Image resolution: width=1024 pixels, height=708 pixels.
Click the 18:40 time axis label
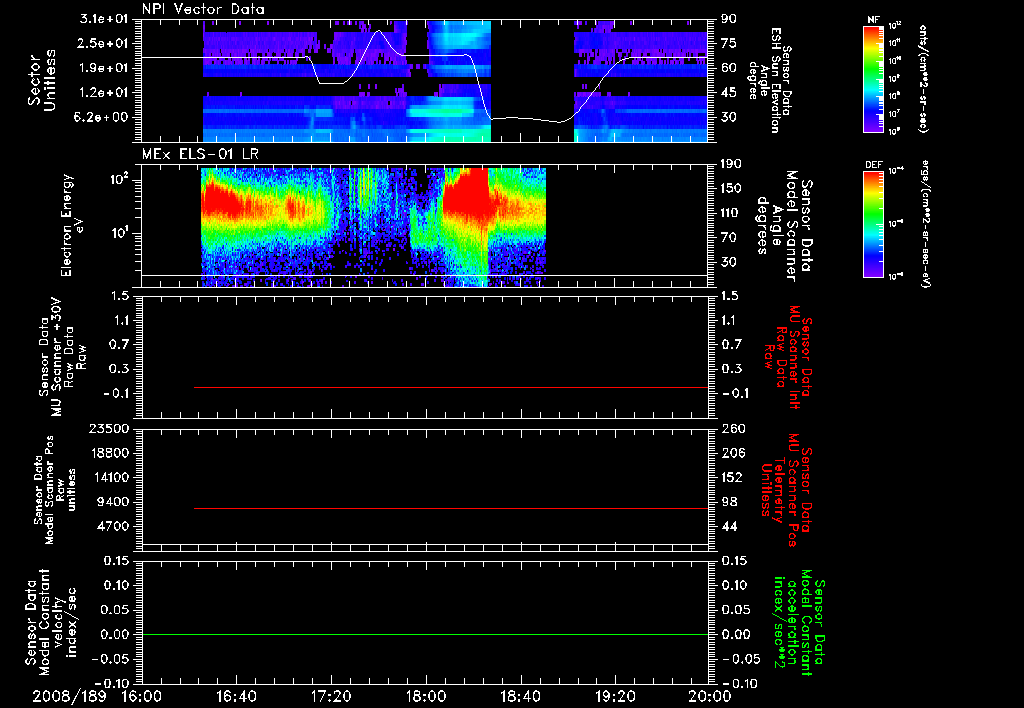pyautogui.click(x=520, y=696)
